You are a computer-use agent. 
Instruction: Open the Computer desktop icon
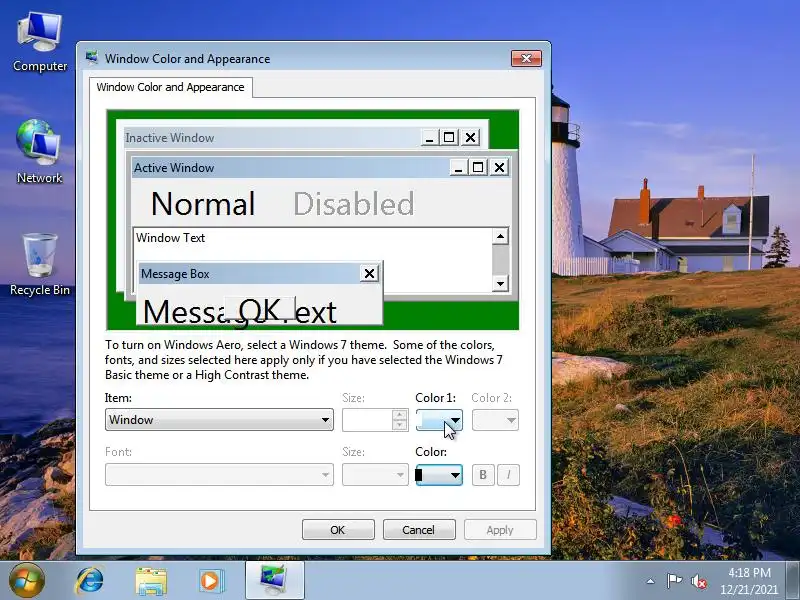[40, 42]
